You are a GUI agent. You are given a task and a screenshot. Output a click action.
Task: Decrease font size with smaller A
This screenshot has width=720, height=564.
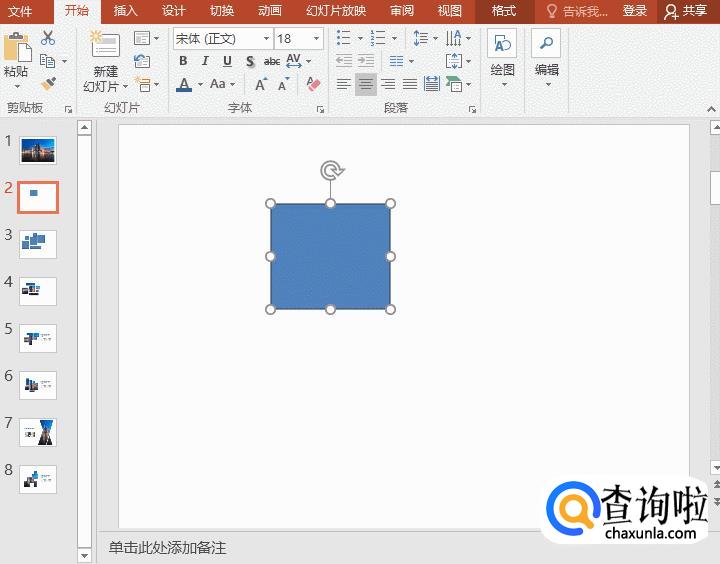point(283,84)
